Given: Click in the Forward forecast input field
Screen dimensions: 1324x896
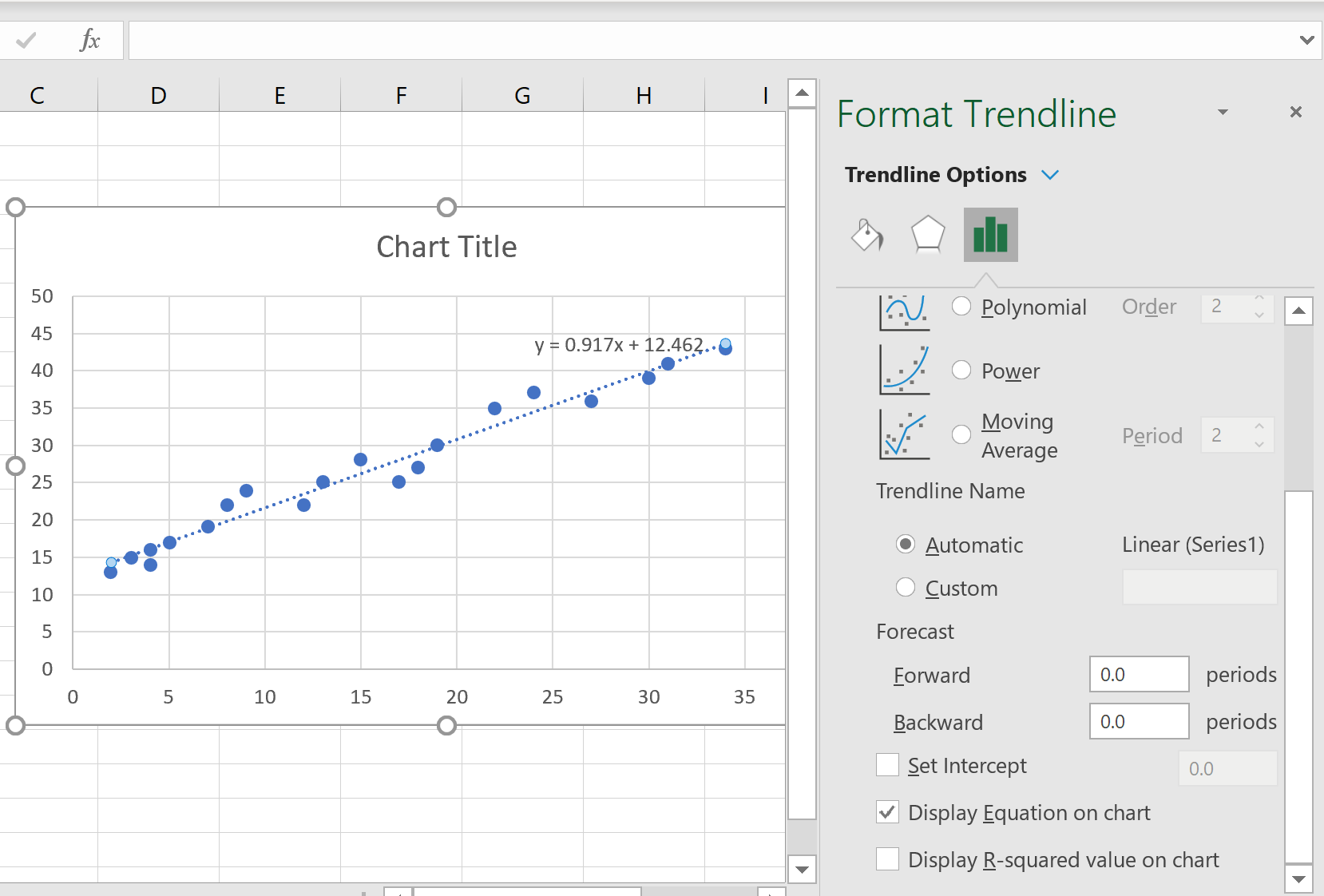Looking at the screenshot, I should point(1140,674).
